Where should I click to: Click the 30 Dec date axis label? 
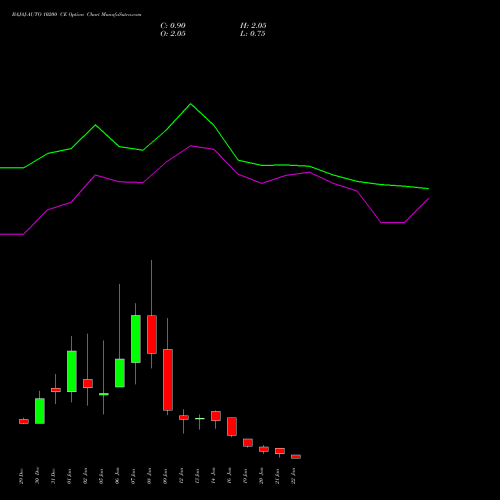[38, 476]
